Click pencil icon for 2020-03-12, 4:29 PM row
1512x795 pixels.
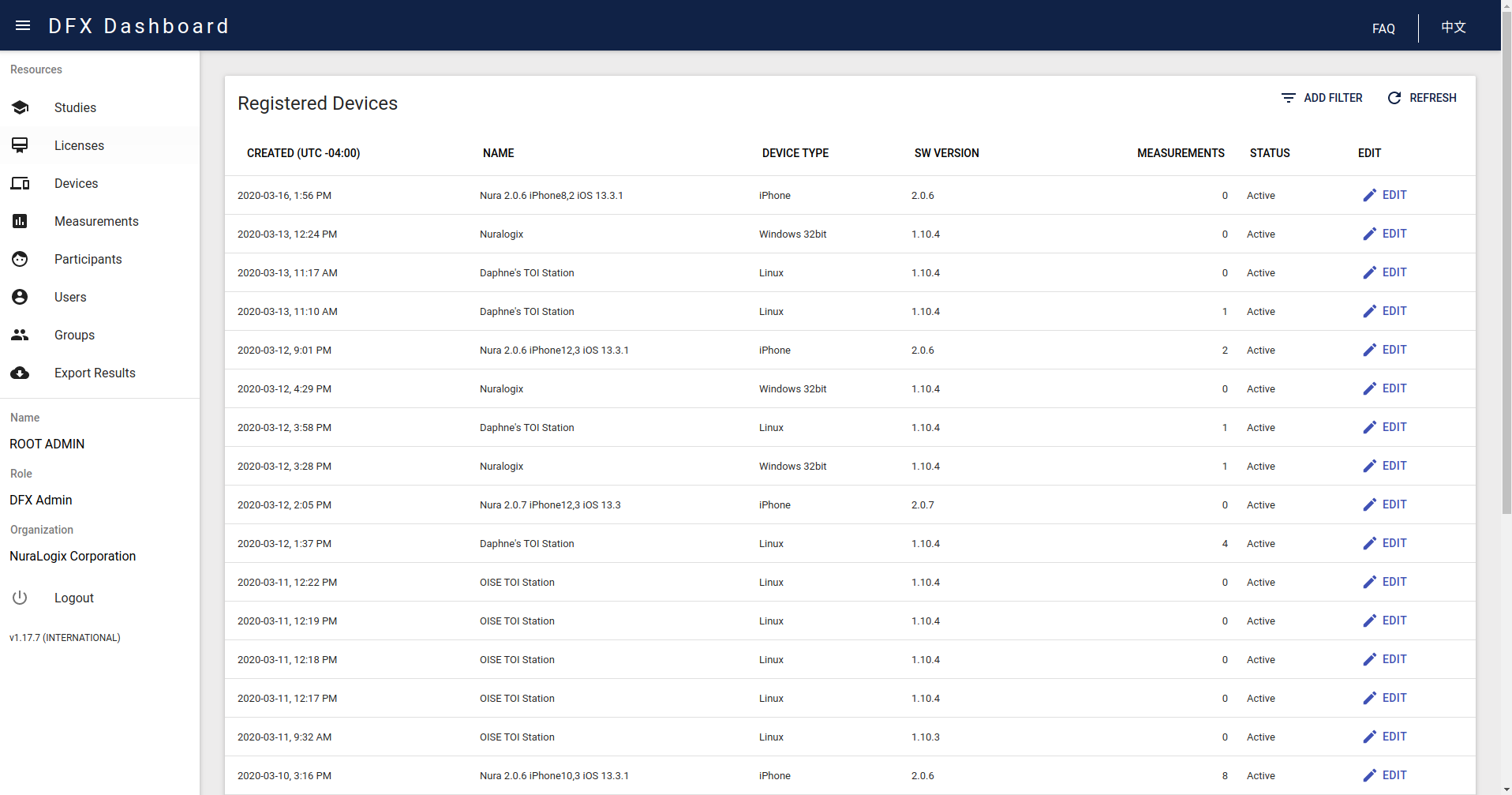[x=1370, y=388]
